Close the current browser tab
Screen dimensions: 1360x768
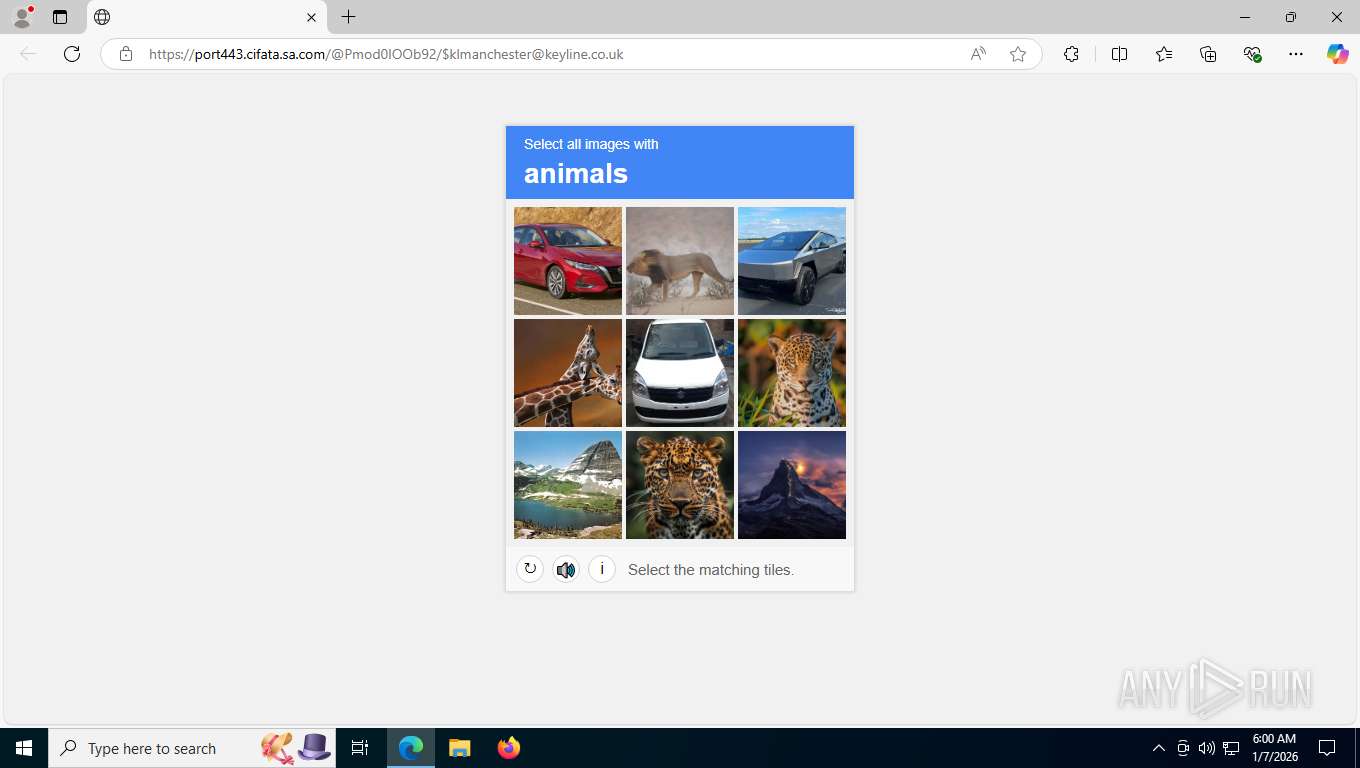coord(311,17)
